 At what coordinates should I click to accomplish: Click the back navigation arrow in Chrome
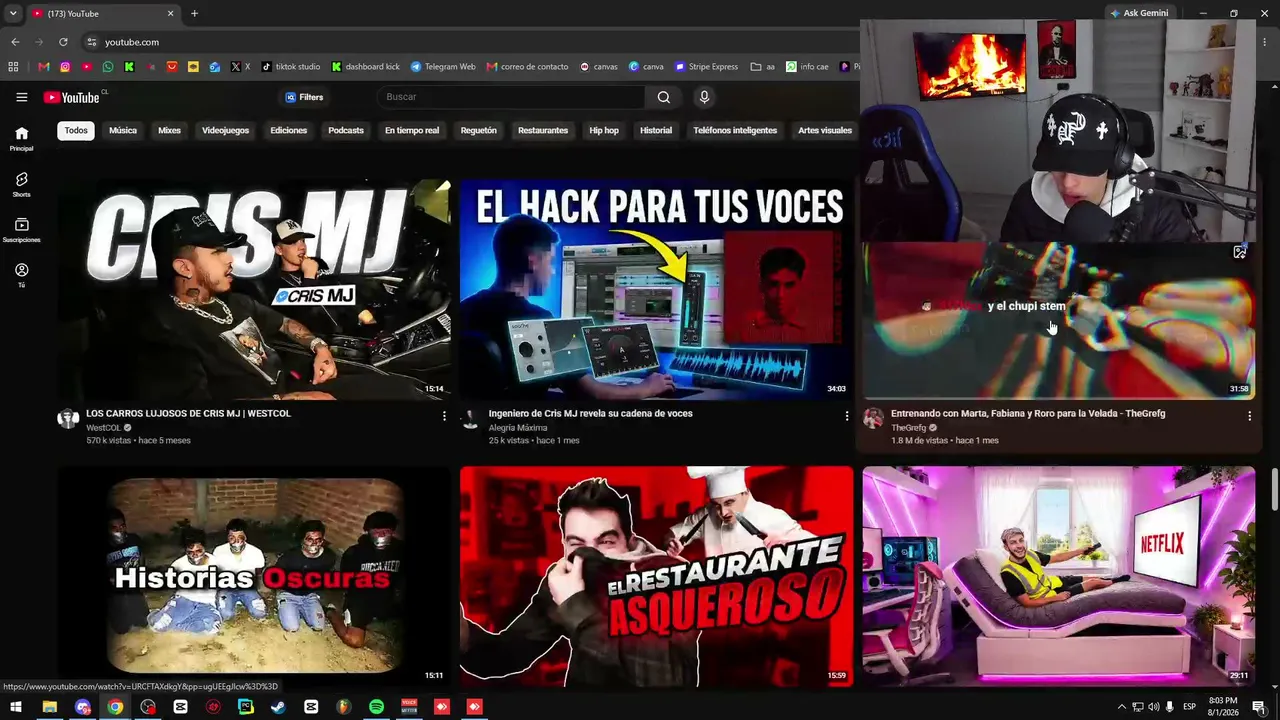point(15,42)
